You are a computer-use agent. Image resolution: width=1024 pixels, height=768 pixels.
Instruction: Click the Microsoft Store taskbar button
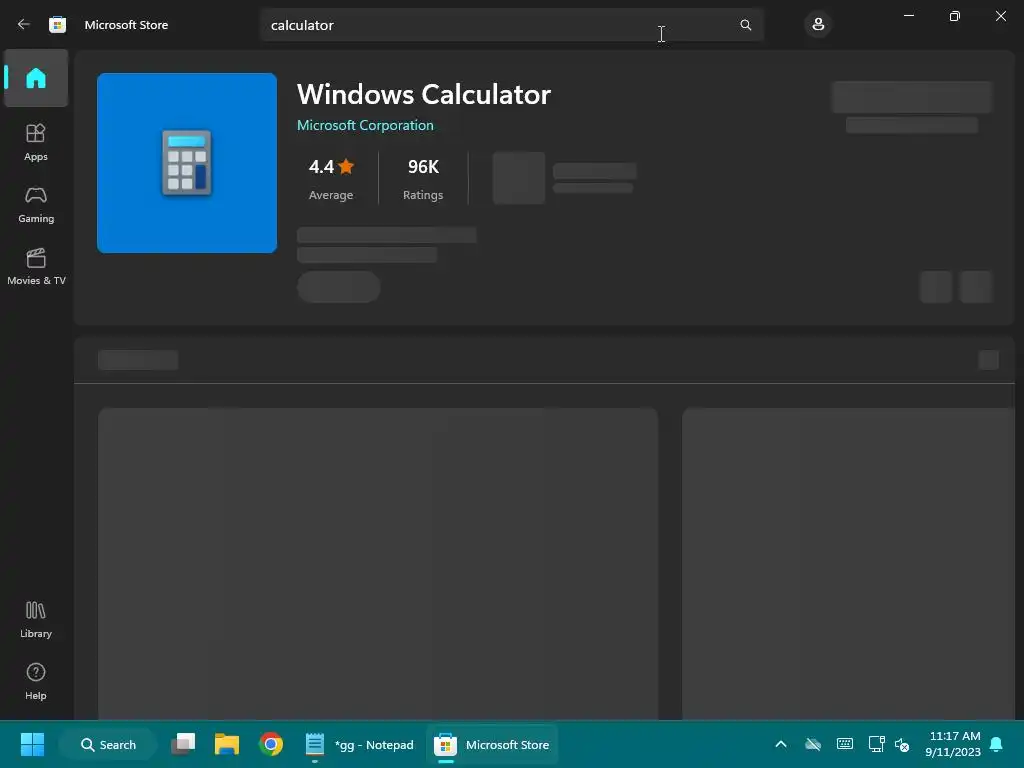tap(492, 744)
